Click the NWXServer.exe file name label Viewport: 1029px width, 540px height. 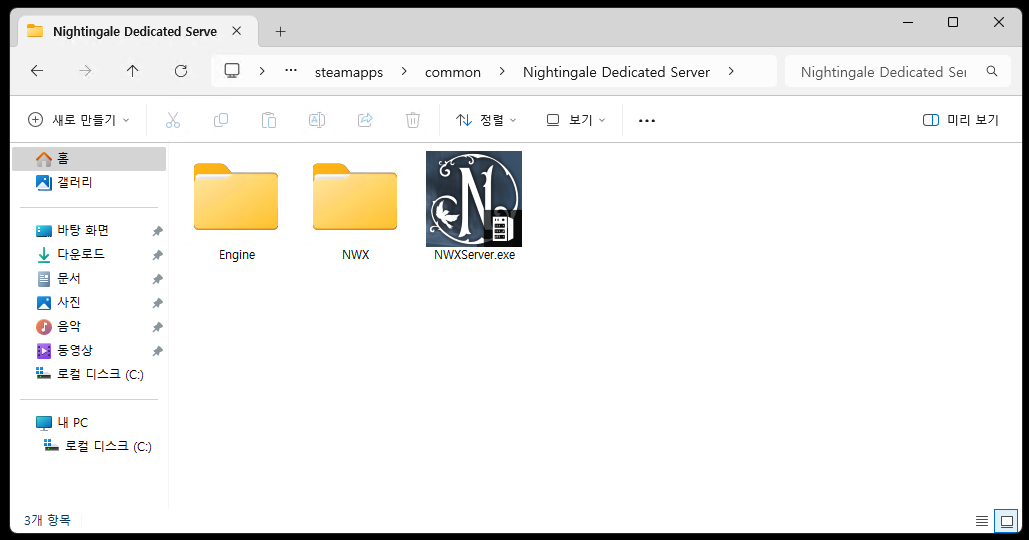click(474, 255)
